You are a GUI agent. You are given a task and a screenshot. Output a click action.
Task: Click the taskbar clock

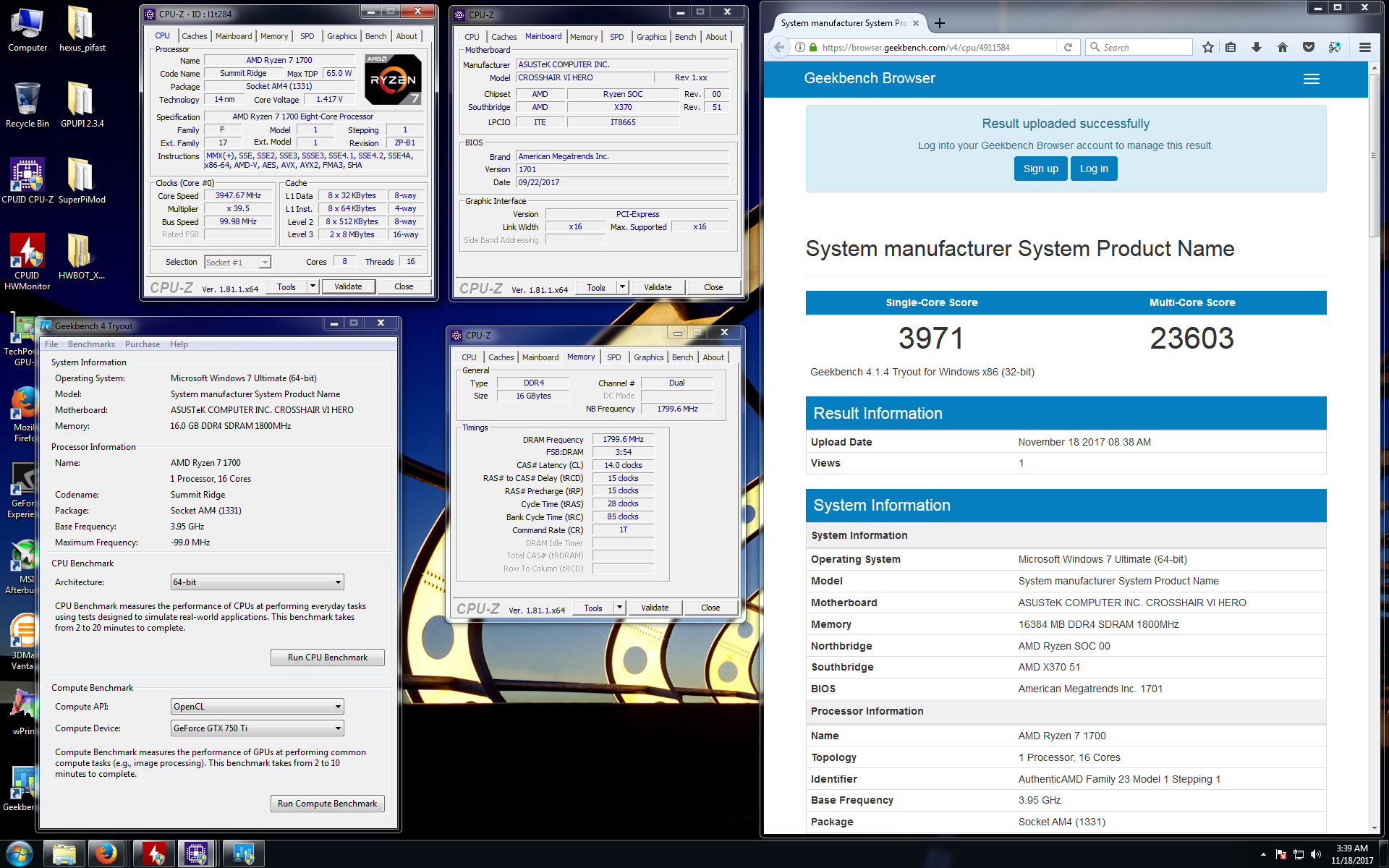click(1351, 854)
